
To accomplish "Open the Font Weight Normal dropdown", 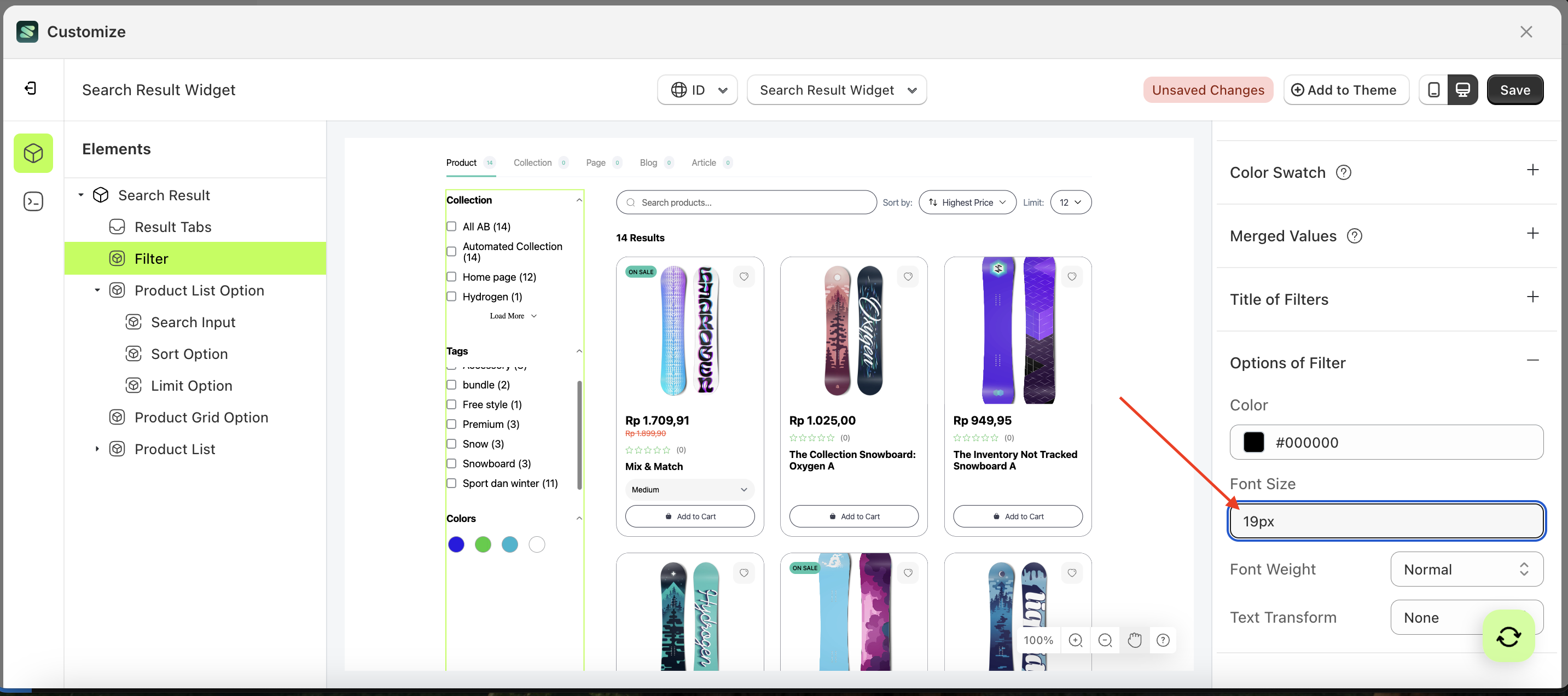I will click(x=1466, y=569).
